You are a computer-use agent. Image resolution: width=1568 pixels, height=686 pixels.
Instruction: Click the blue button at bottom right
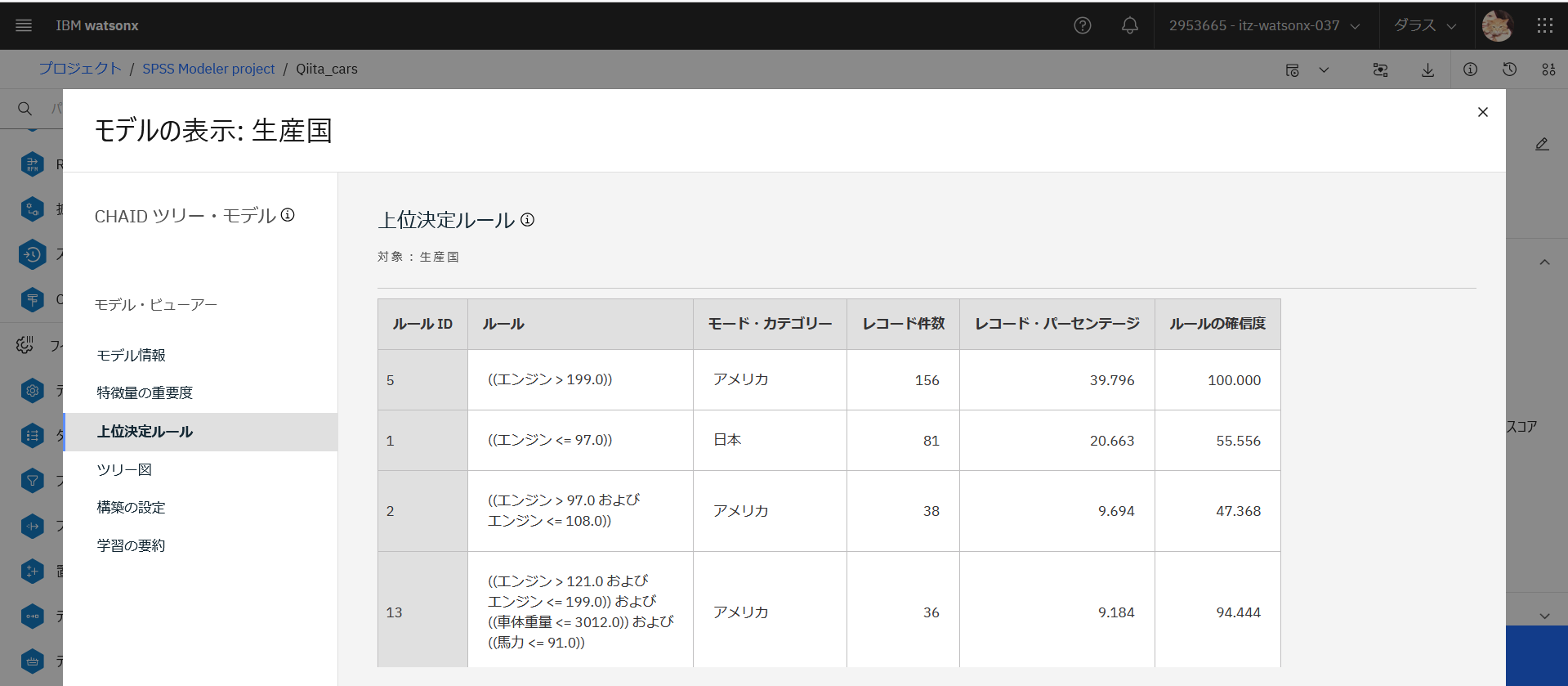[x=1536, y=656]
